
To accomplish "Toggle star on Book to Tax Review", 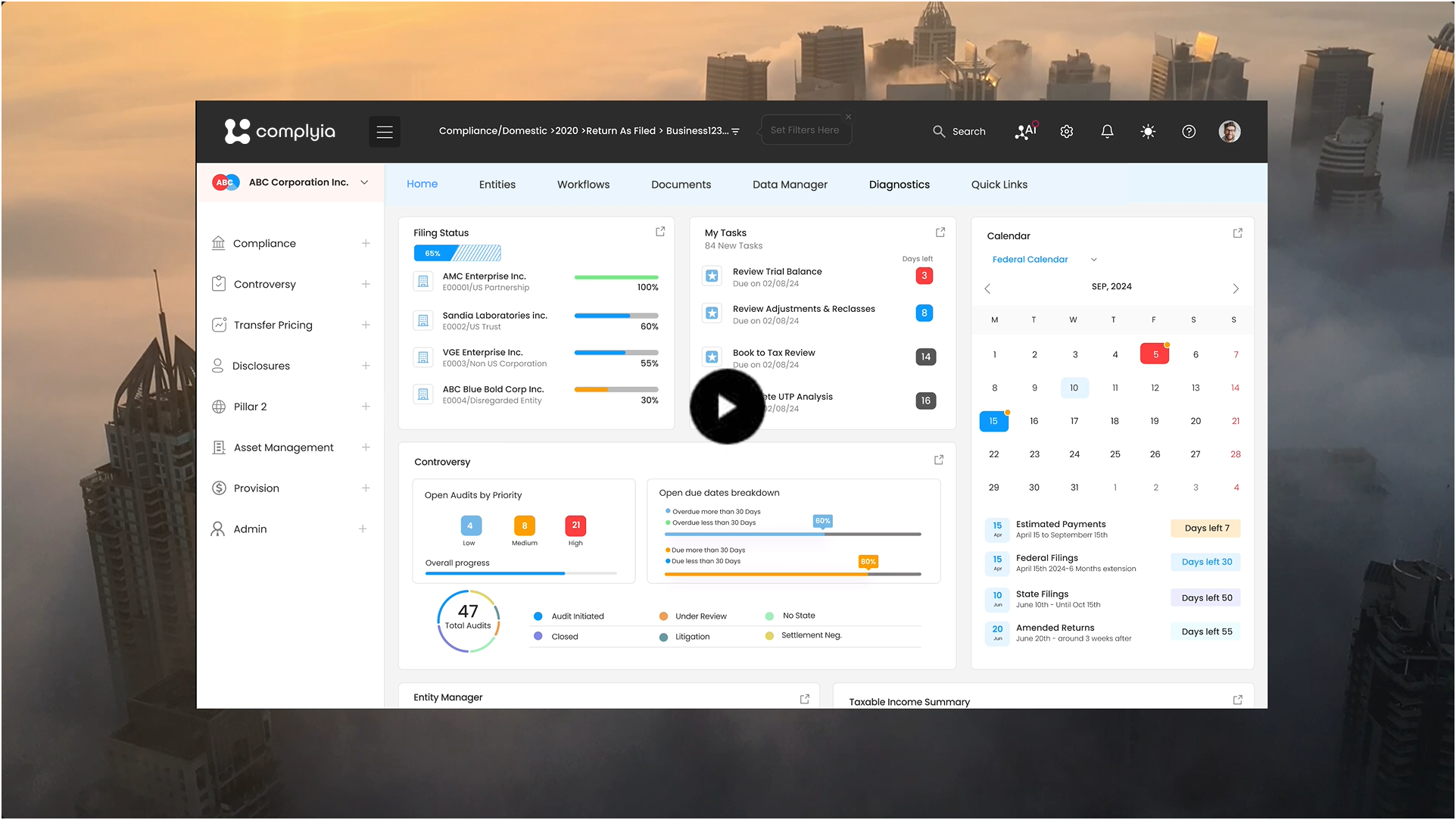I will point(712,357).
